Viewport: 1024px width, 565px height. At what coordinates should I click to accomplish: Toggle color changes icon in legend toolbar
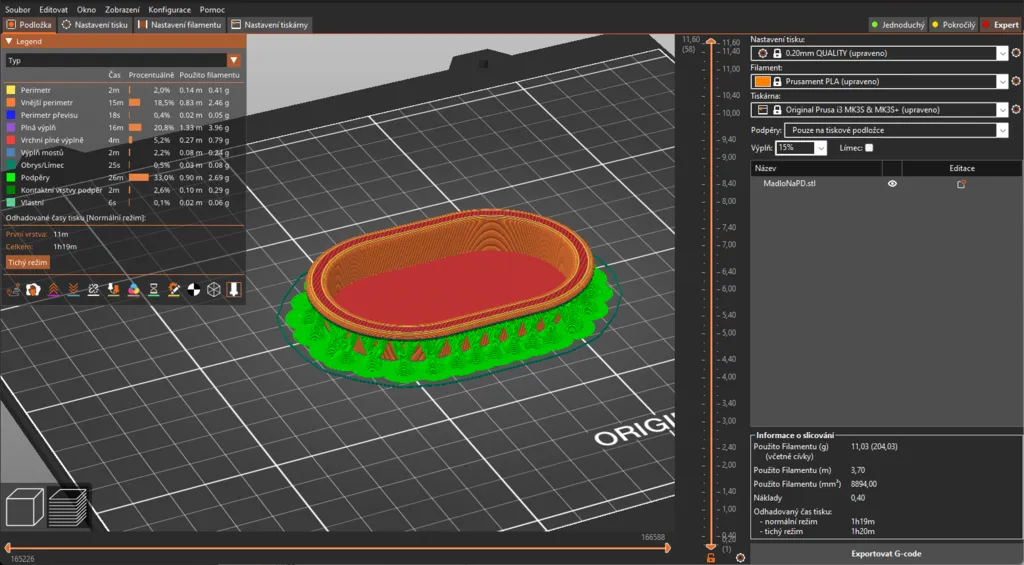[133, 289]
